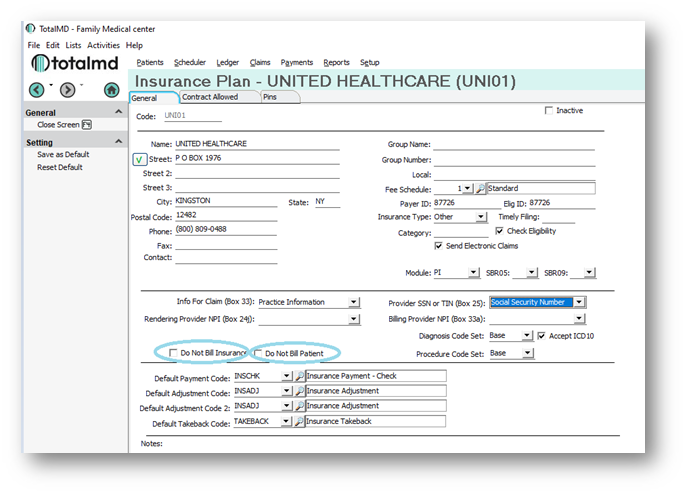Open the Info For Claim Box 33 dropdown
Image resolution: width=687 pixels, height=495 pixels.
354,302
